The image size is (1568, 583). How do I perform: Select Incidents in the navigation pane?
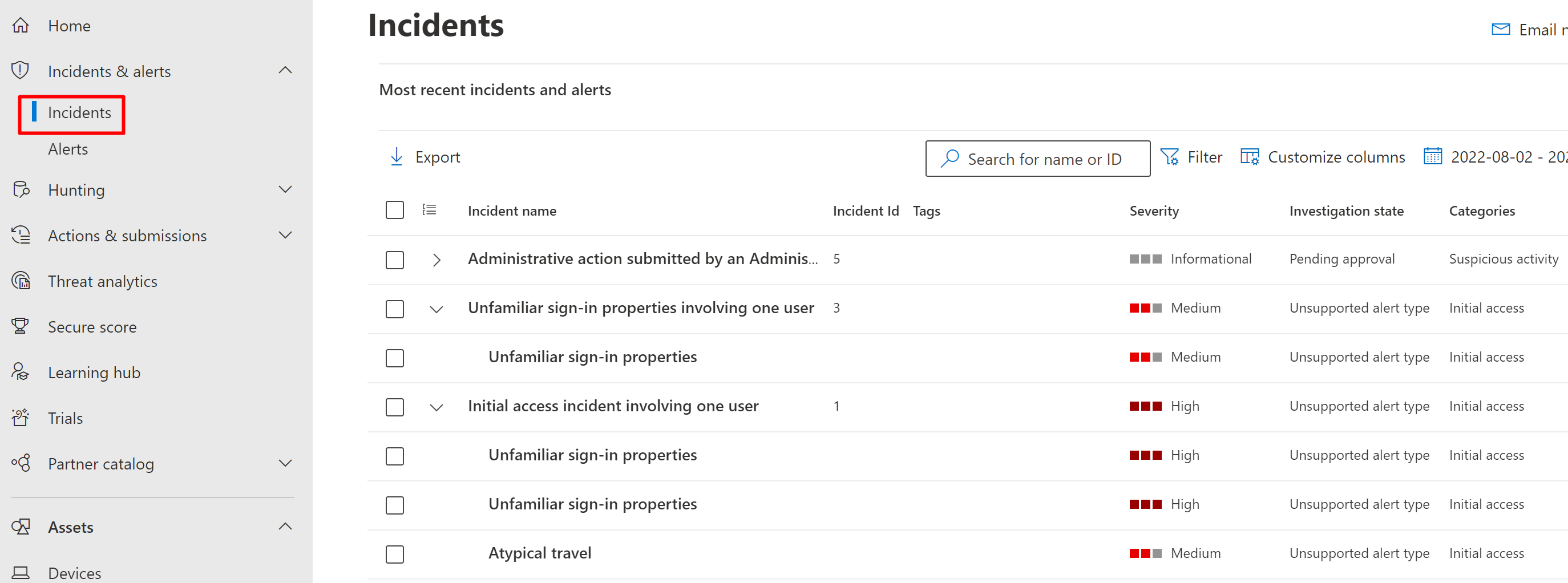coord(79,113)
